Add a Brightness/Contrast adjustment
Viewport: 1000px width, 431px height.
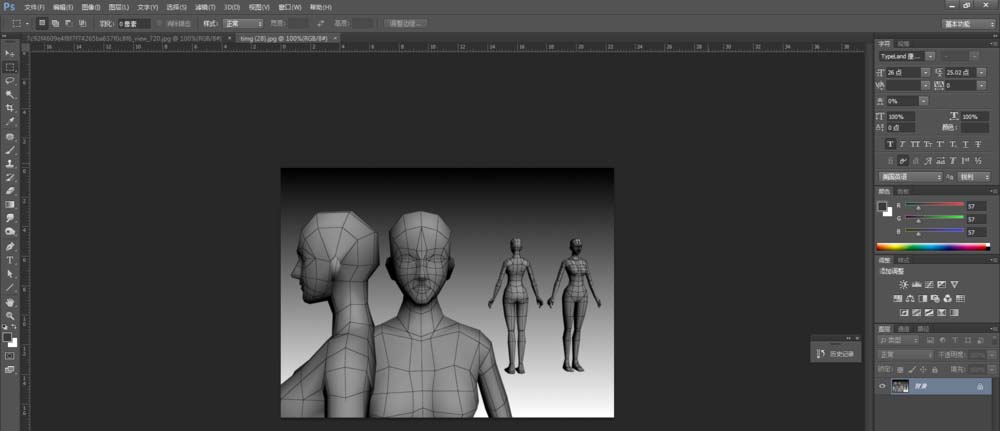[904, 285]
